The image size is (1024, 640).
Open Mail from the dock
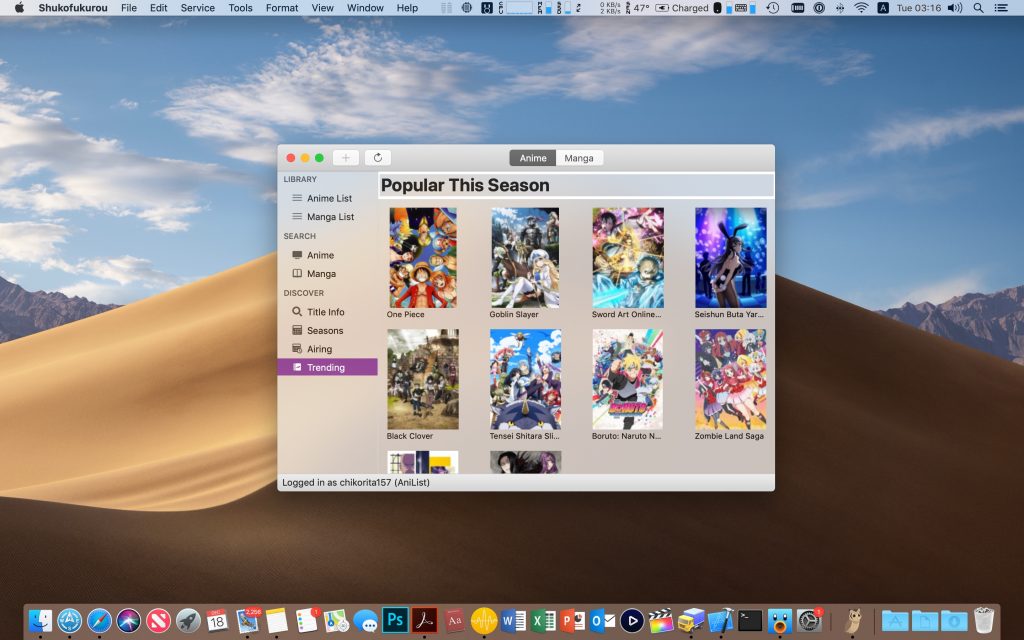click(x=248, y=620)
